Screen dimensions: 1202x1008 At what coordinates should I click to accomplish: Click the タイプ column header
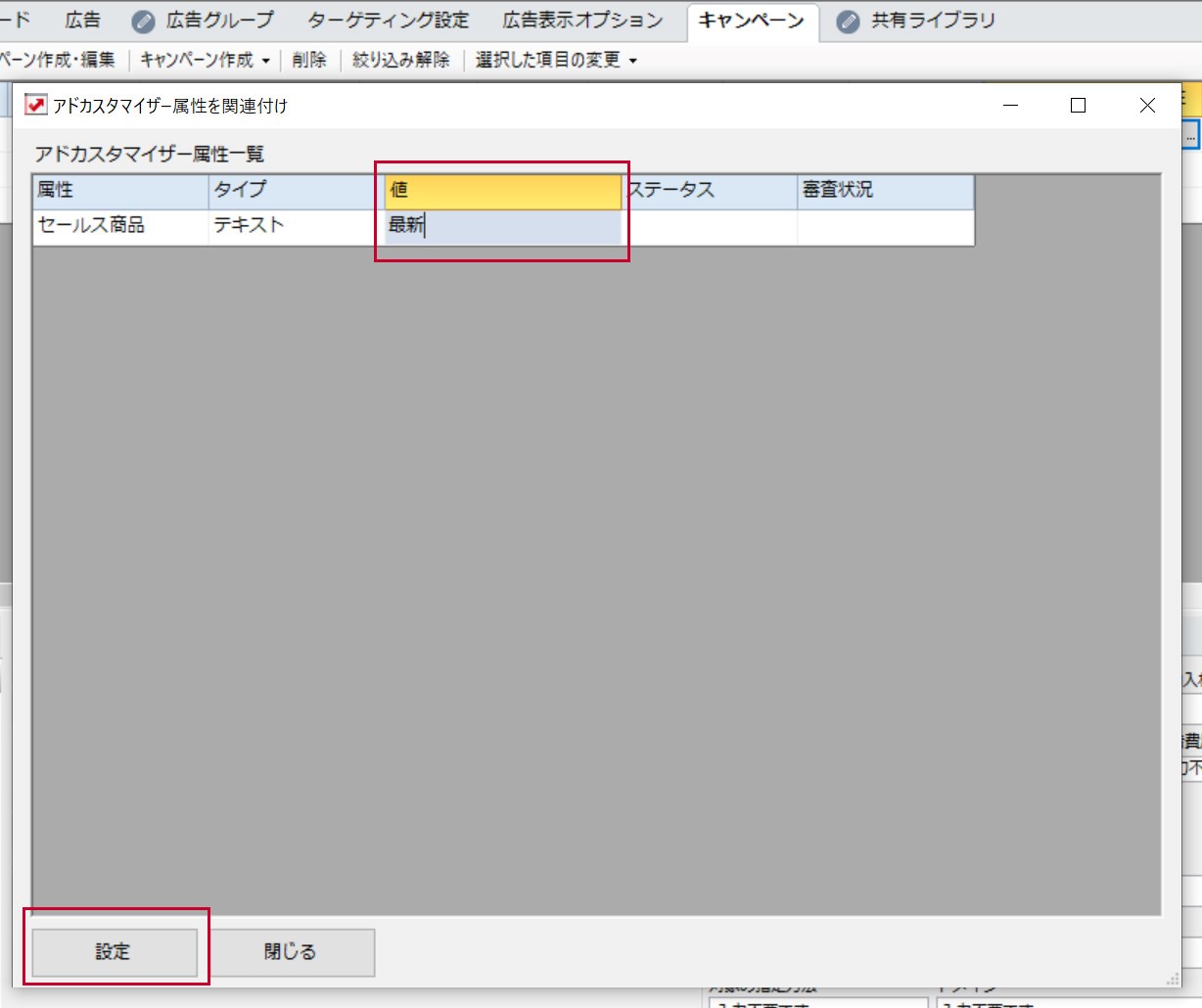coord(297,191)
